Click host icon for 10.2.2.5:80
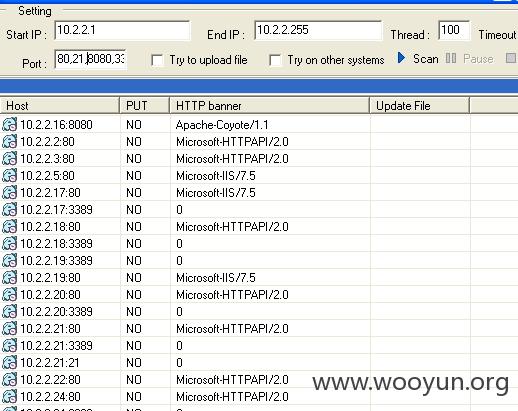 [9, 176]
